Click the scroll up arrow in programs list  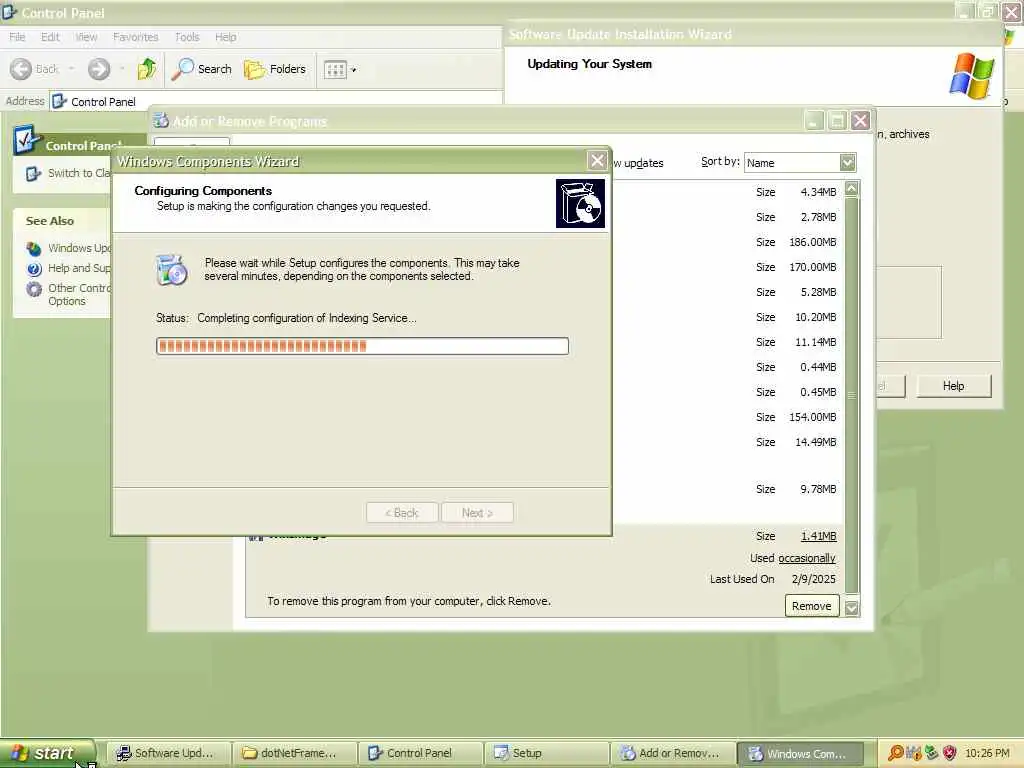pyautogui.click(x=852, y=189)
